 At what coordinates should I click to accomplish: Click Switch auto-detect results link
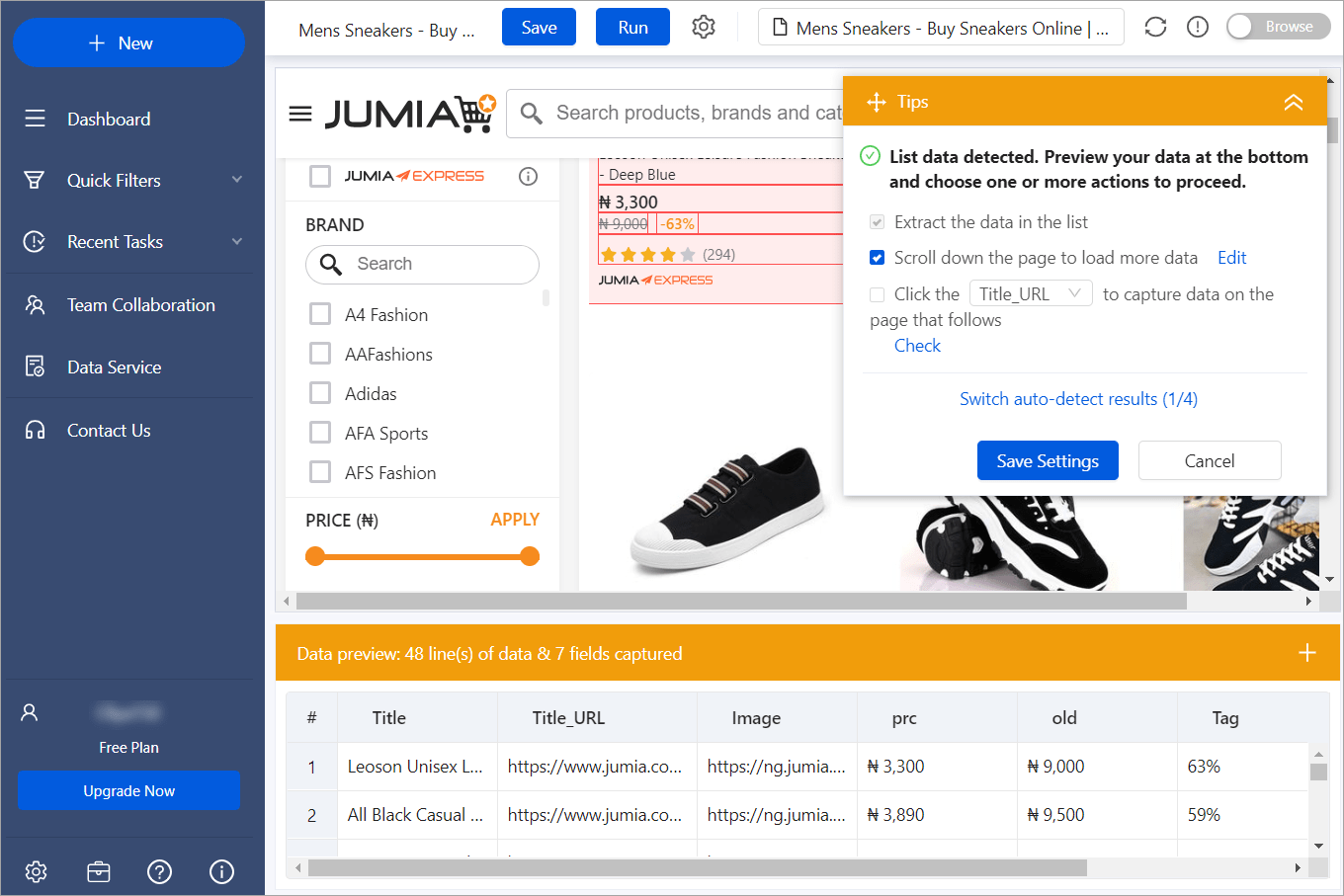[1078, 399]
